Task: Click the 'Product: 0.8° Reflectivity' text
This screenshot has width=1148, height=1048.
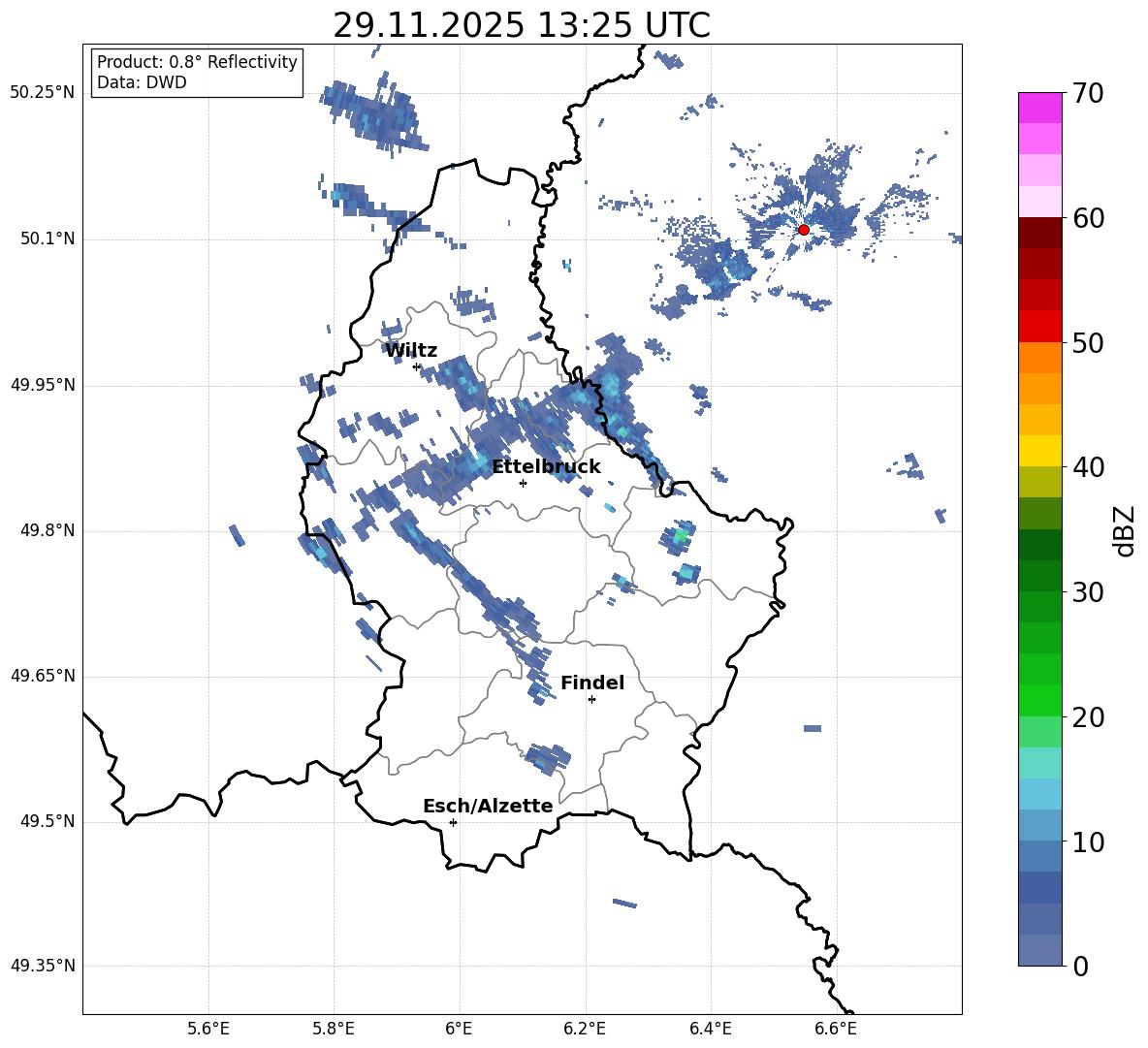Action: pyautogui.click(x=197, y=62)
